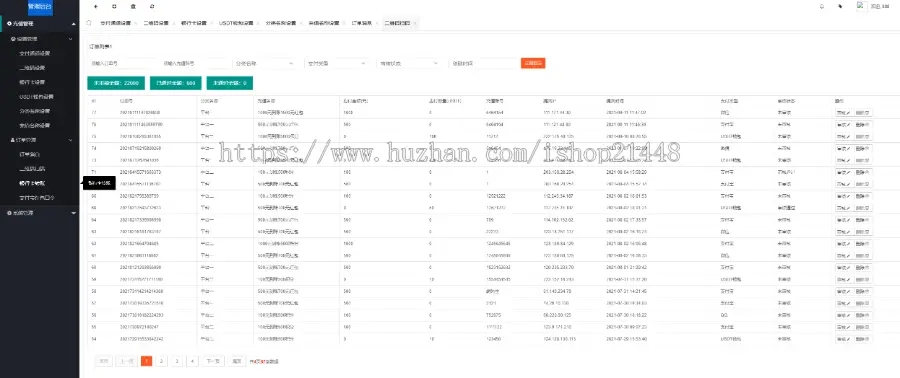Open the 审核状态 audit status dropdown filter
This screenshot has height=378, width=900.
click(x=409, y=63)
